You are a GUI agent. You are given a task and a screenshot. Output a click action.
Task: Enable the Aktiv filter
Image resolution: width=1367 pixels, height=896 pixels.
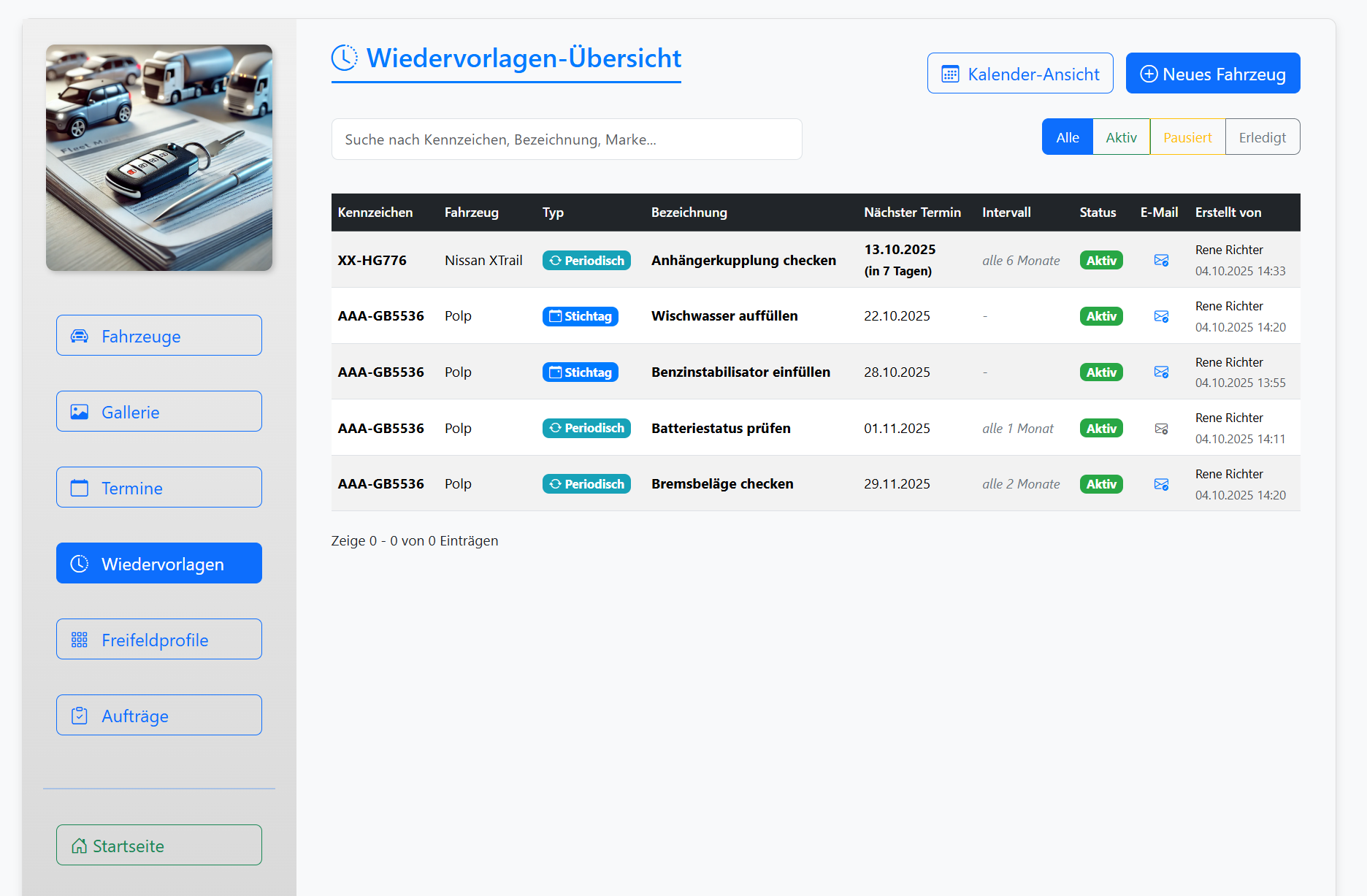coord(1121,137)
